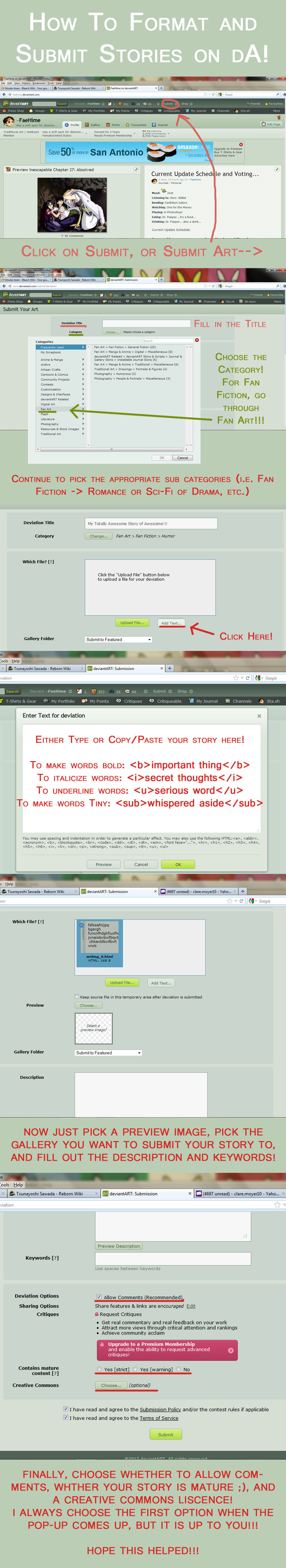Click Cancel in the Enter Text dialog
286x1568 pixels.
coord(141,864)
